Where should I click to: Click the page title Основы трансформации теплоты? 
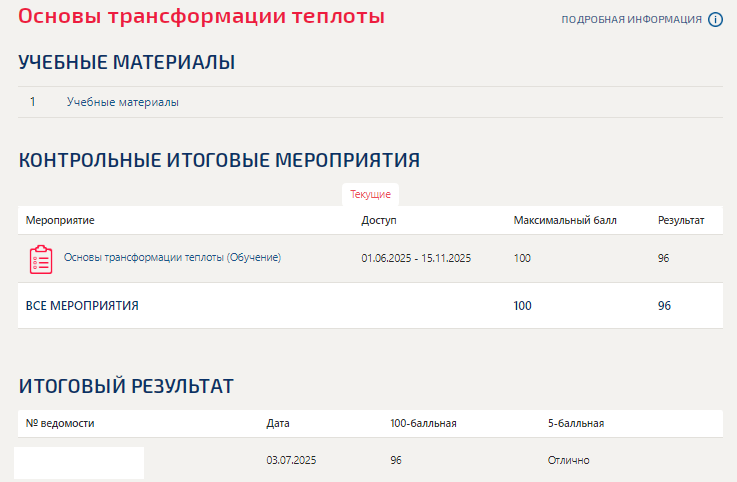click(202, 16)
